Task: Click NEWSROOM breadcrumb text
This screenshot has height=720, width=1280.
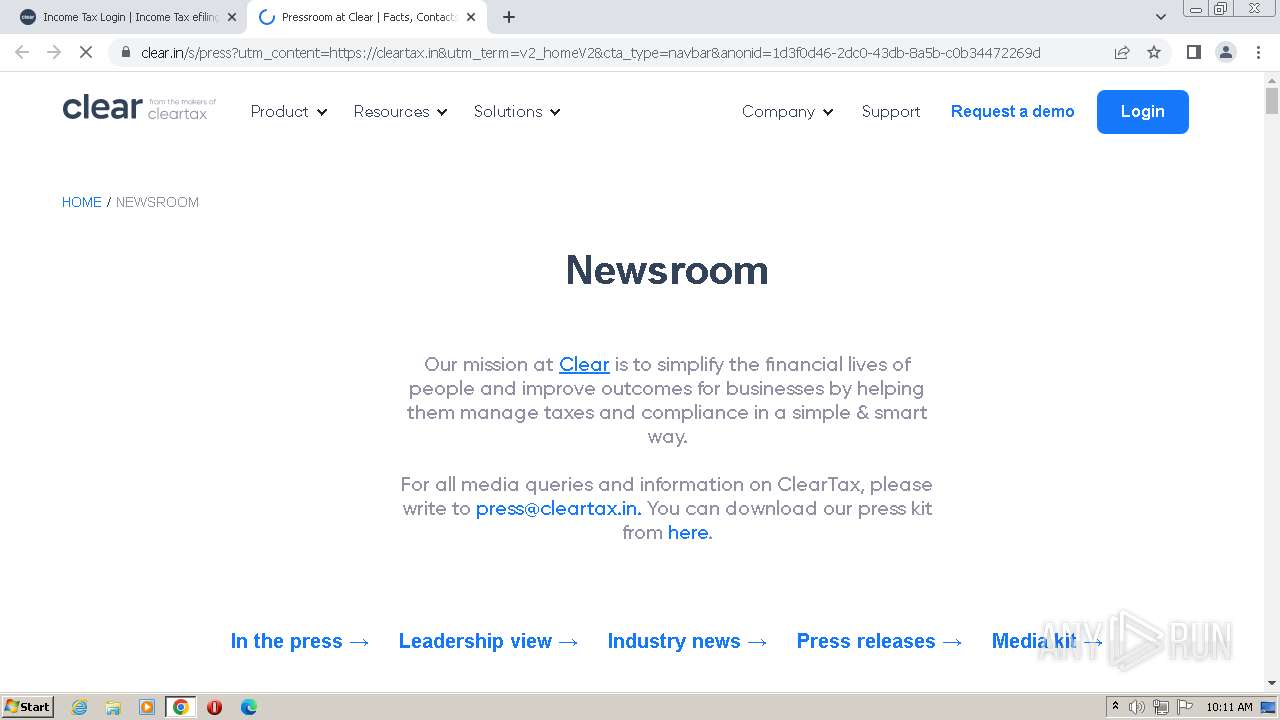Action: coord(157,202)
